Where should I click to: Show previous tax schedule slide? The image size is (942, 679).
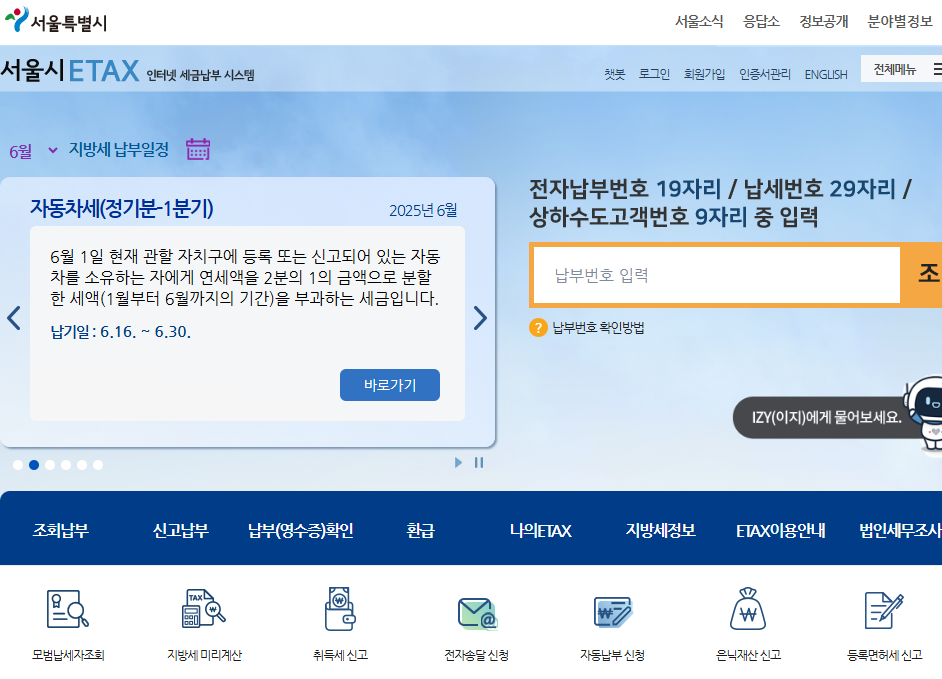point(14,318)
